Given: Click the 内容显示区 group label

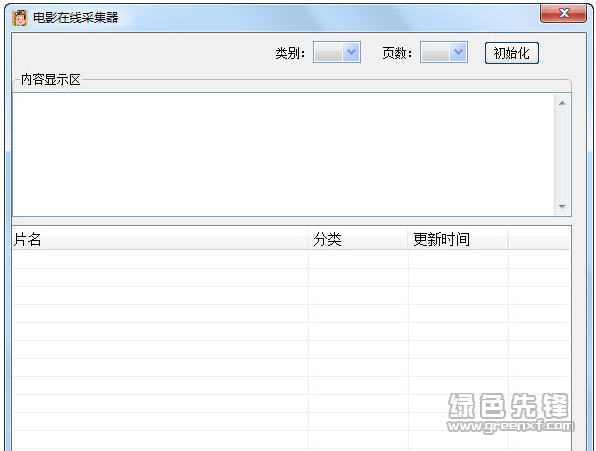Looking at the screenshot, I should coord(51,79).
